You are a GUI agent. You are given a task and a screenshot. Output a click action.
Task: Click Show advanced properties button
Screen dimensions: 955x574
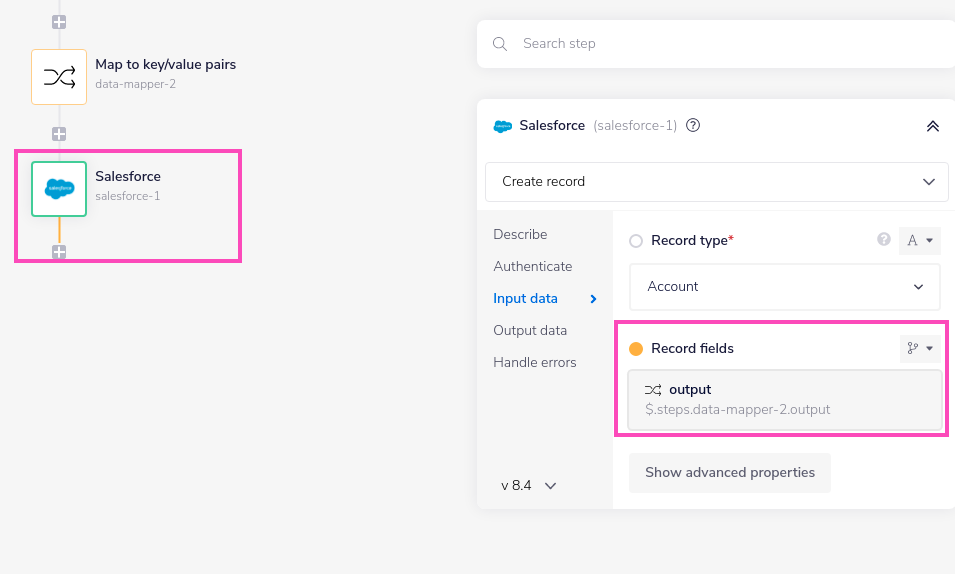(x=729, y=472)
